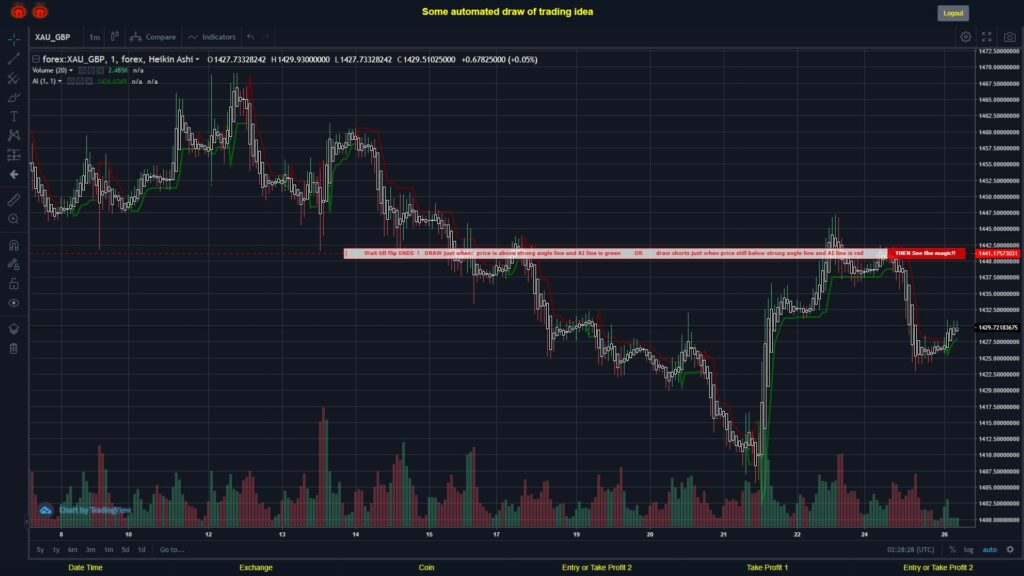Click the Exchange column header
Viewport: 1024px width, 576px height.
[256, 568]
